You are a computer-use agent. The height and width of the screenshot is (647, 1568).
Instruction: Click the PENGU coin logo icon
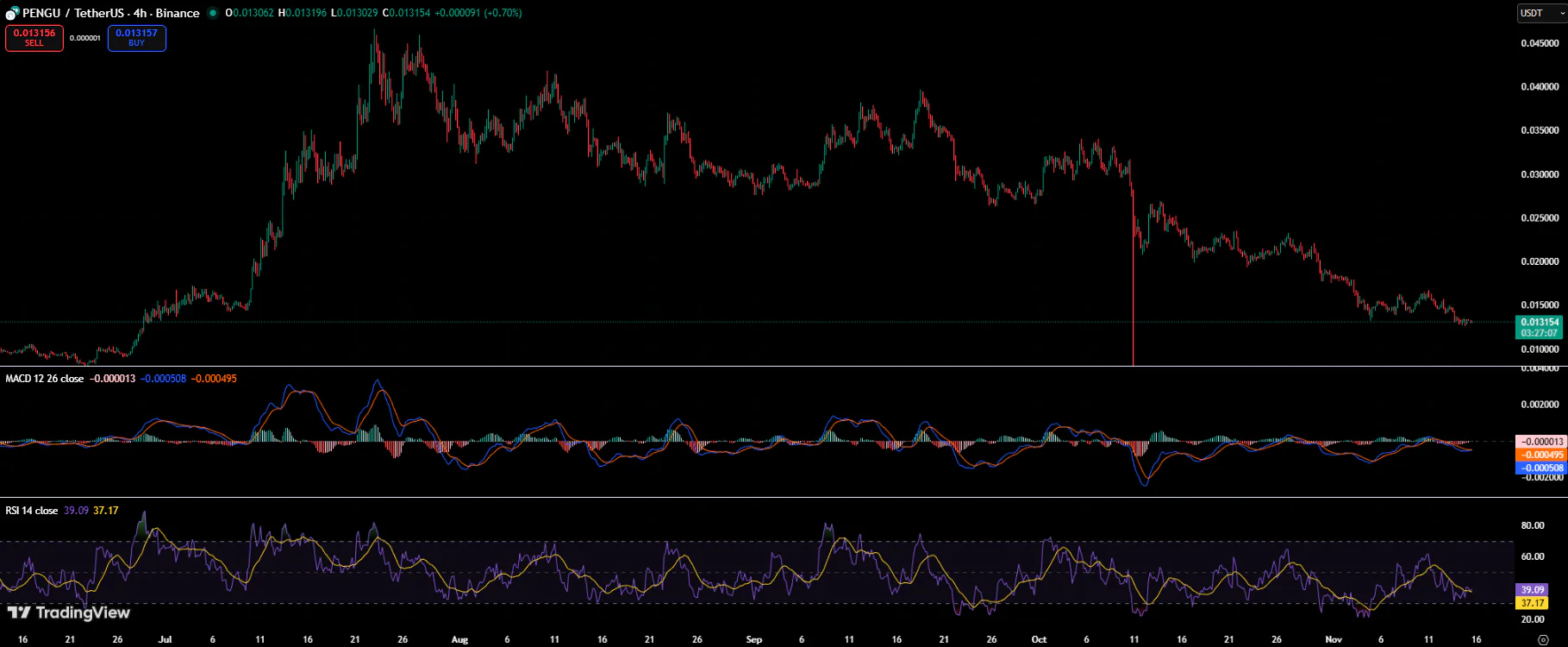(12, 13)
